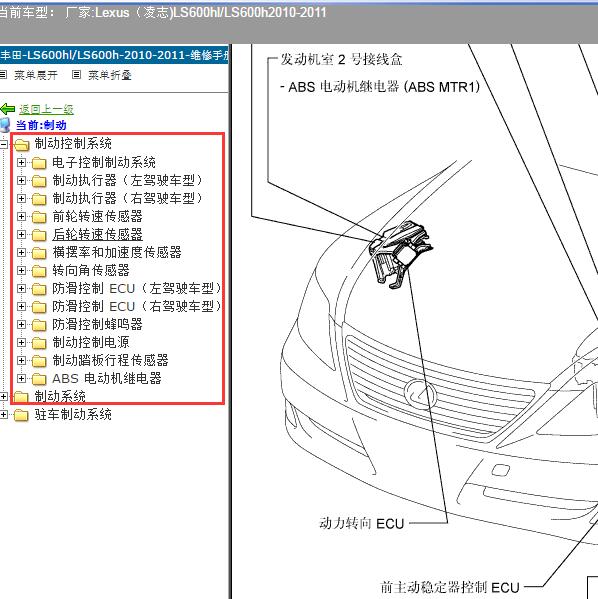Click the 菜单折叠 list icon
Image resolution: width=598 pixels, height=599 pixels.
coord(76,74)
